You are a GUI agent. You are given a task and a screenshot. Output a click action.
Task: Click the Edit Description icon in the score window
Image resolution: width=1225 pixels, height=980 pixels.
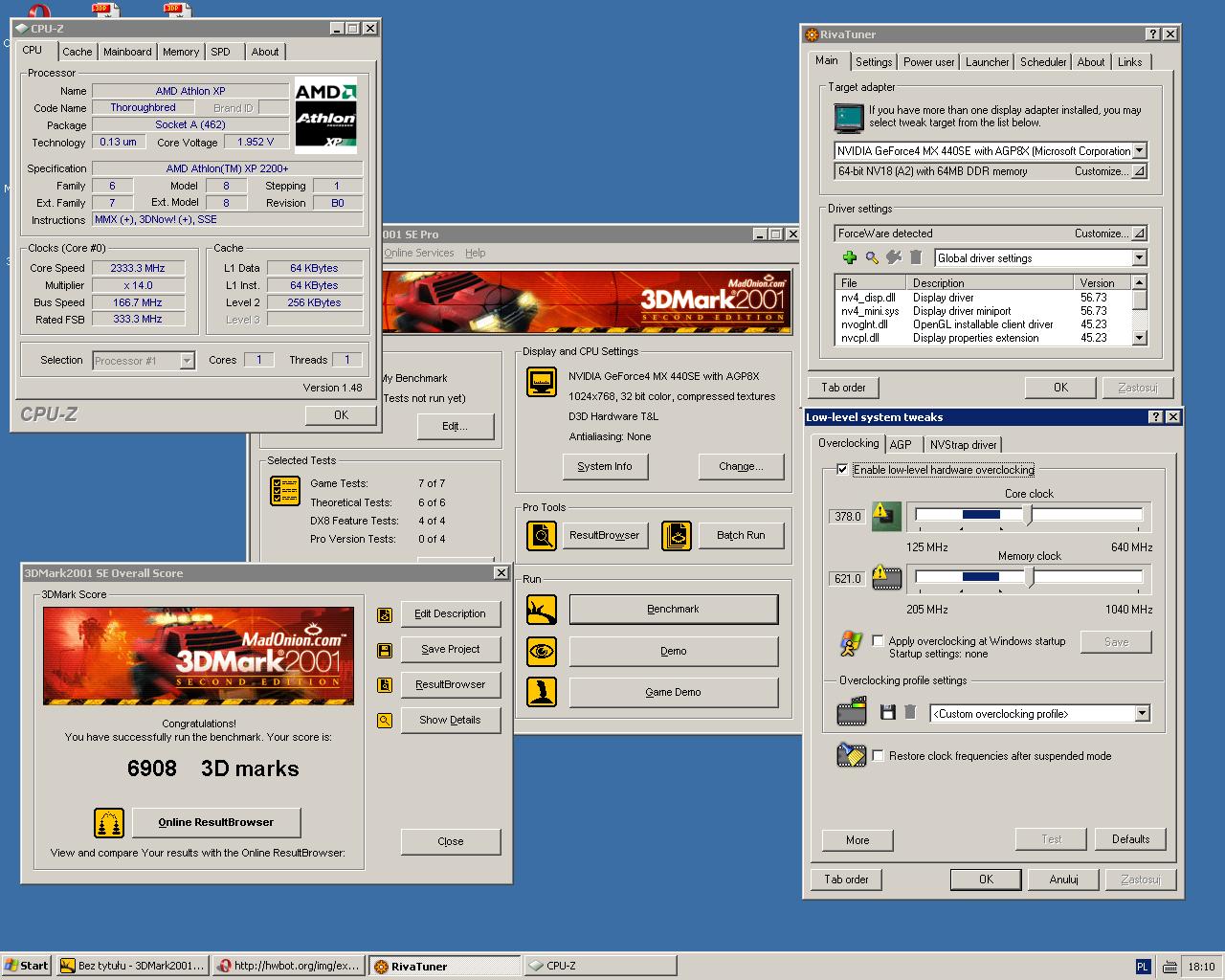coord(385,614)
